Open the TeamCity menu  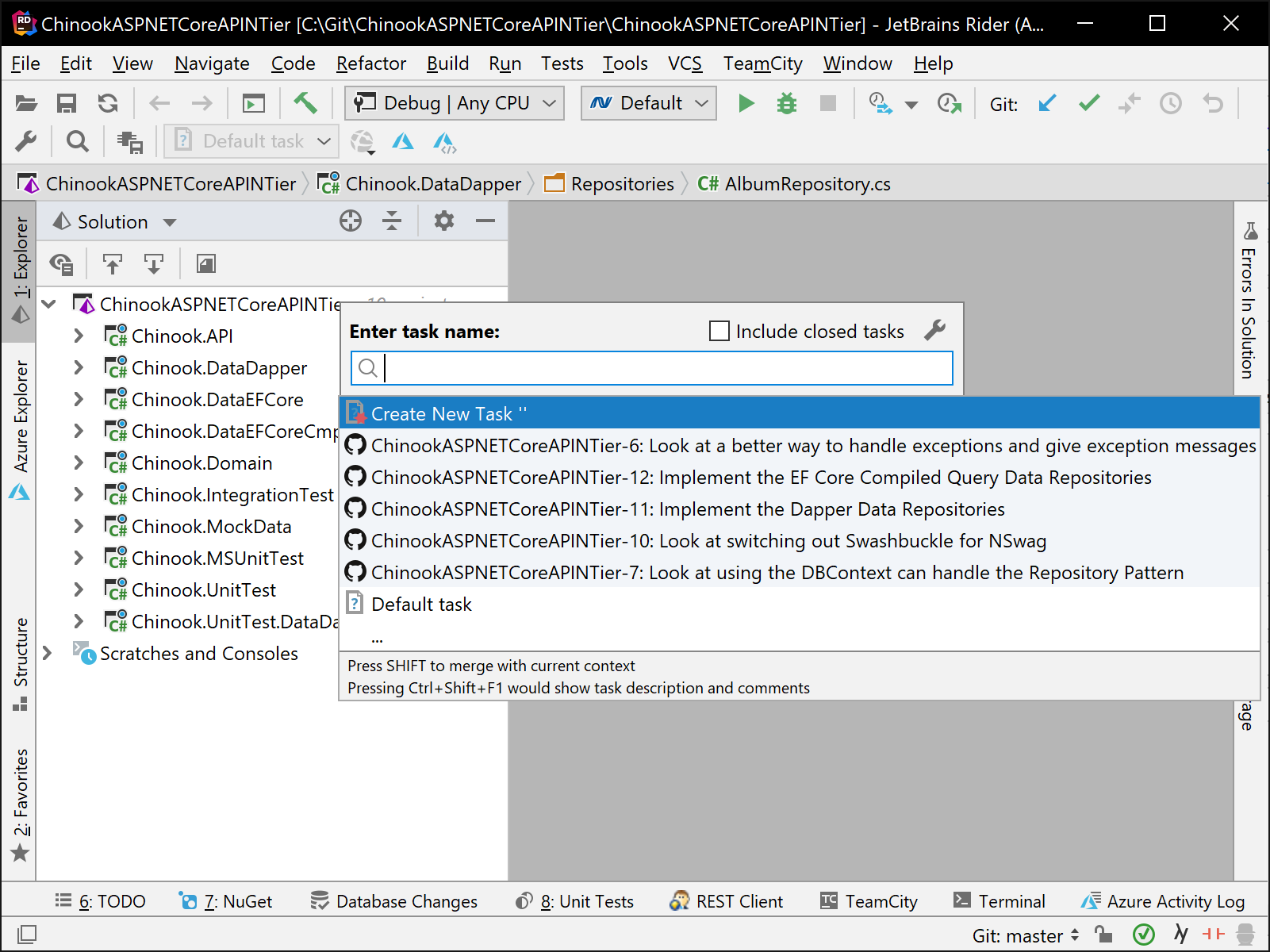coord(762,63)
